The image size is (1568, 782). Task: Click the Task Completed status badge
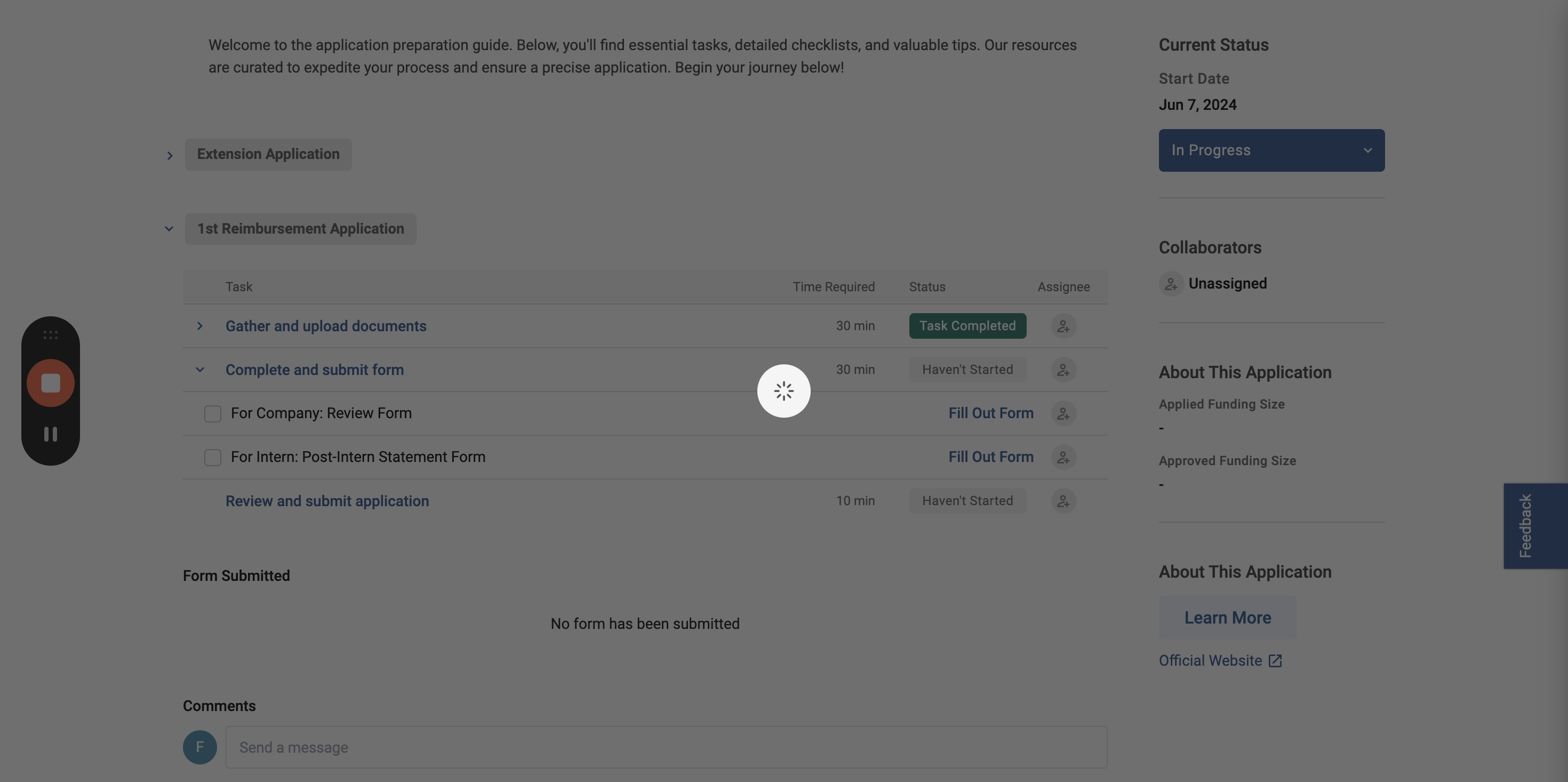click(x=968, y=326)
